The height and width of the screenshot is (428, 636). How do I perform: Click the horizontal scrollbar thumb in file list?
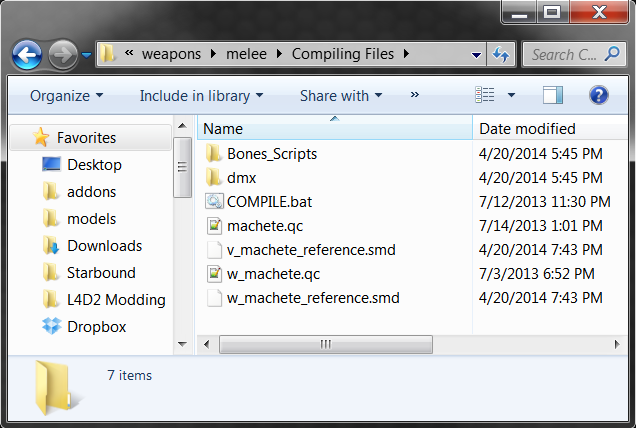click(324, 344)
